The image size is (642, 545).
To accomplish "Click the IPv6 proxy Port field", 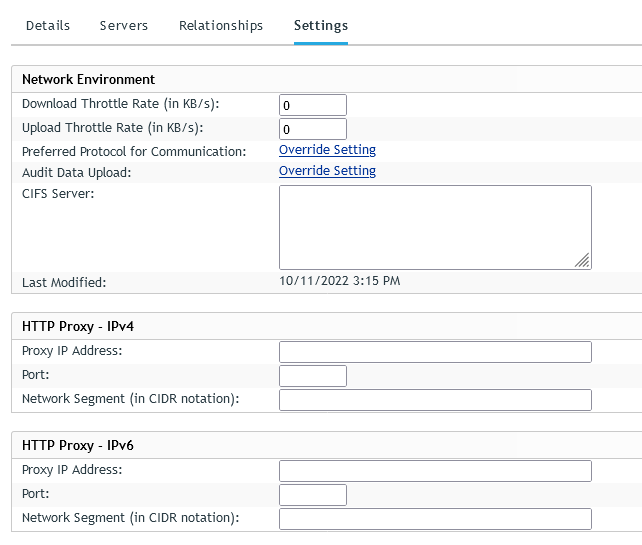I will tap(312, 495).
